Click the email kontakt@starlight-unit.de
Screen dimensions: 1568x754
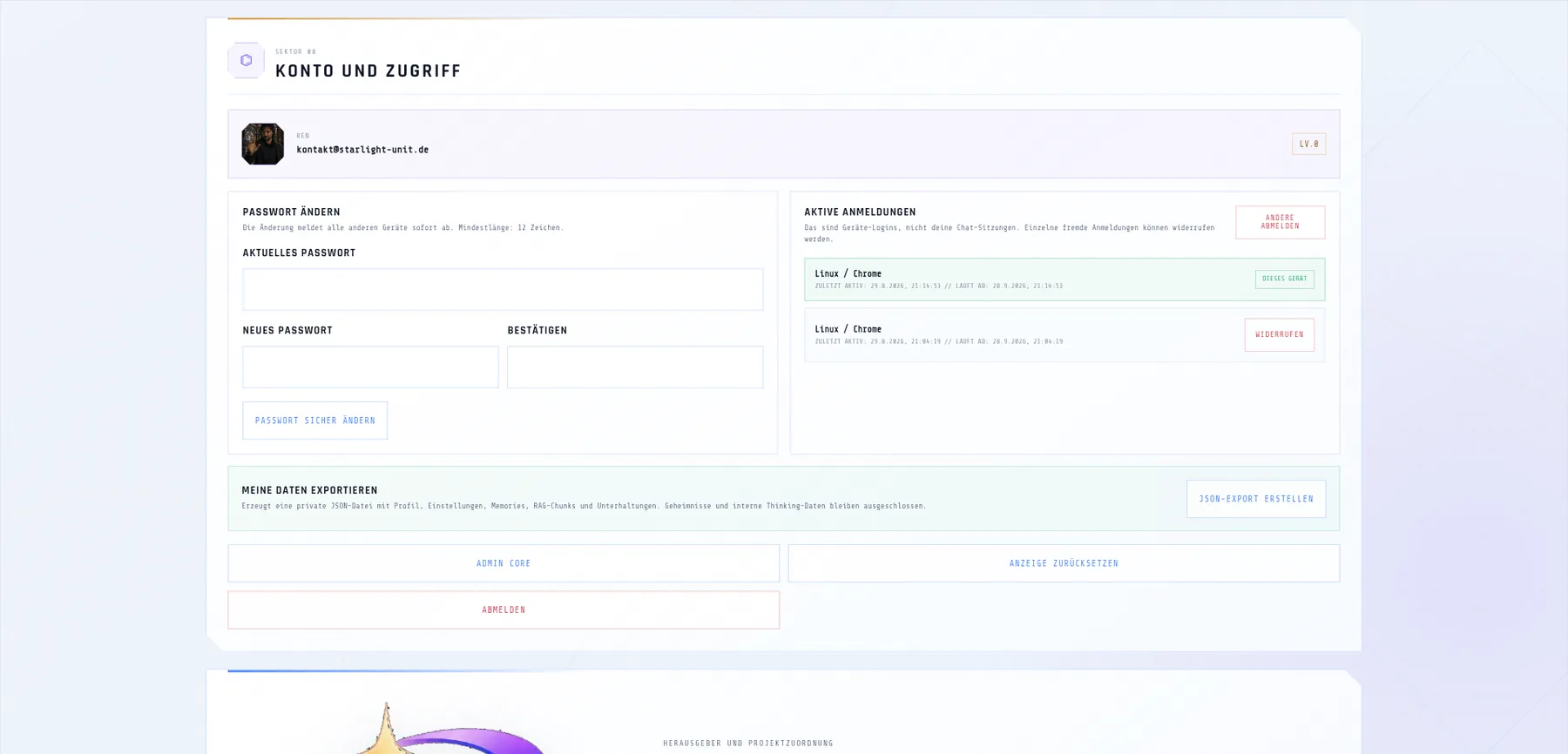tap(362, 150)
